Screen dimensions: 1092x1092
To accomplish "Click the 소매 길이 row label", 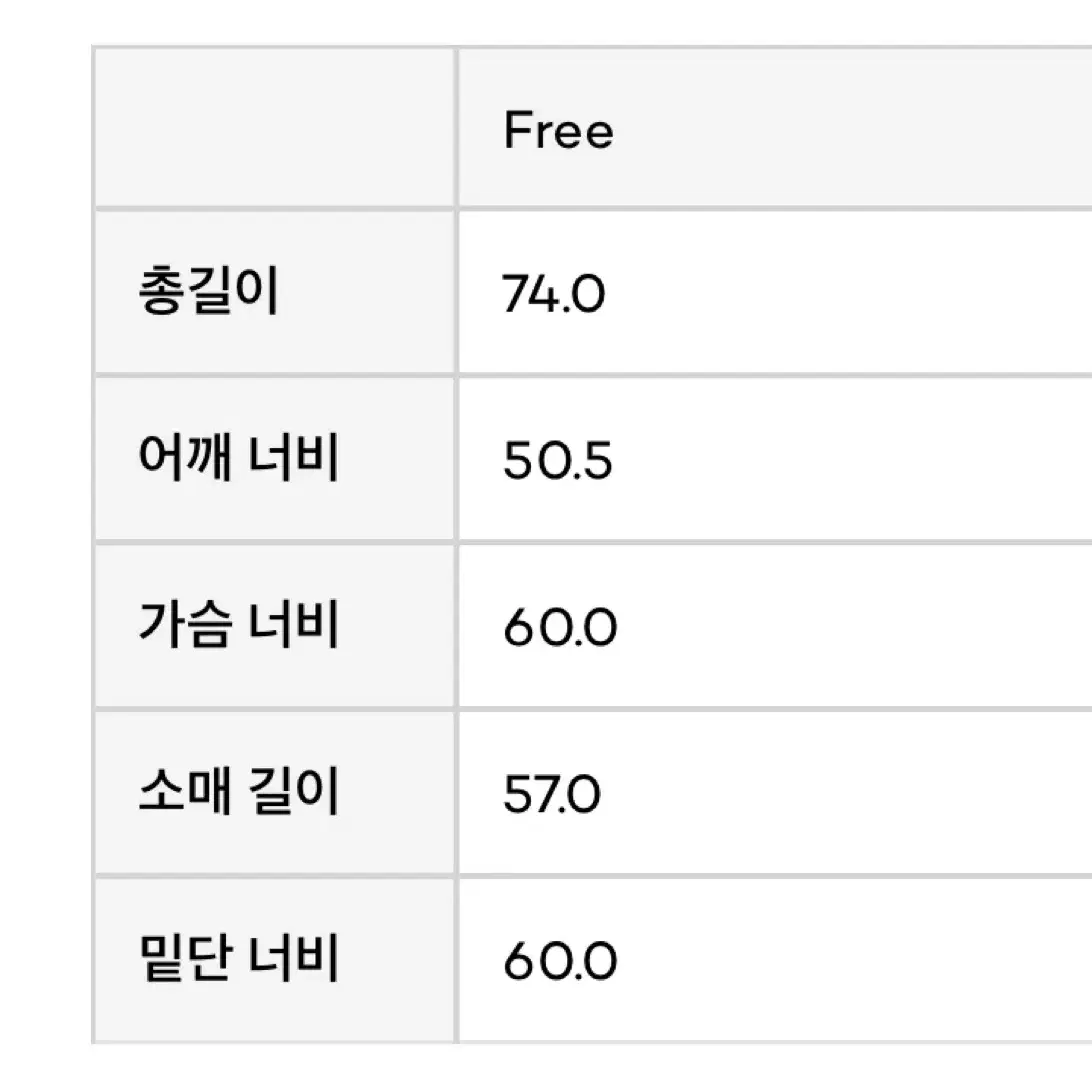I will (239, 792).
